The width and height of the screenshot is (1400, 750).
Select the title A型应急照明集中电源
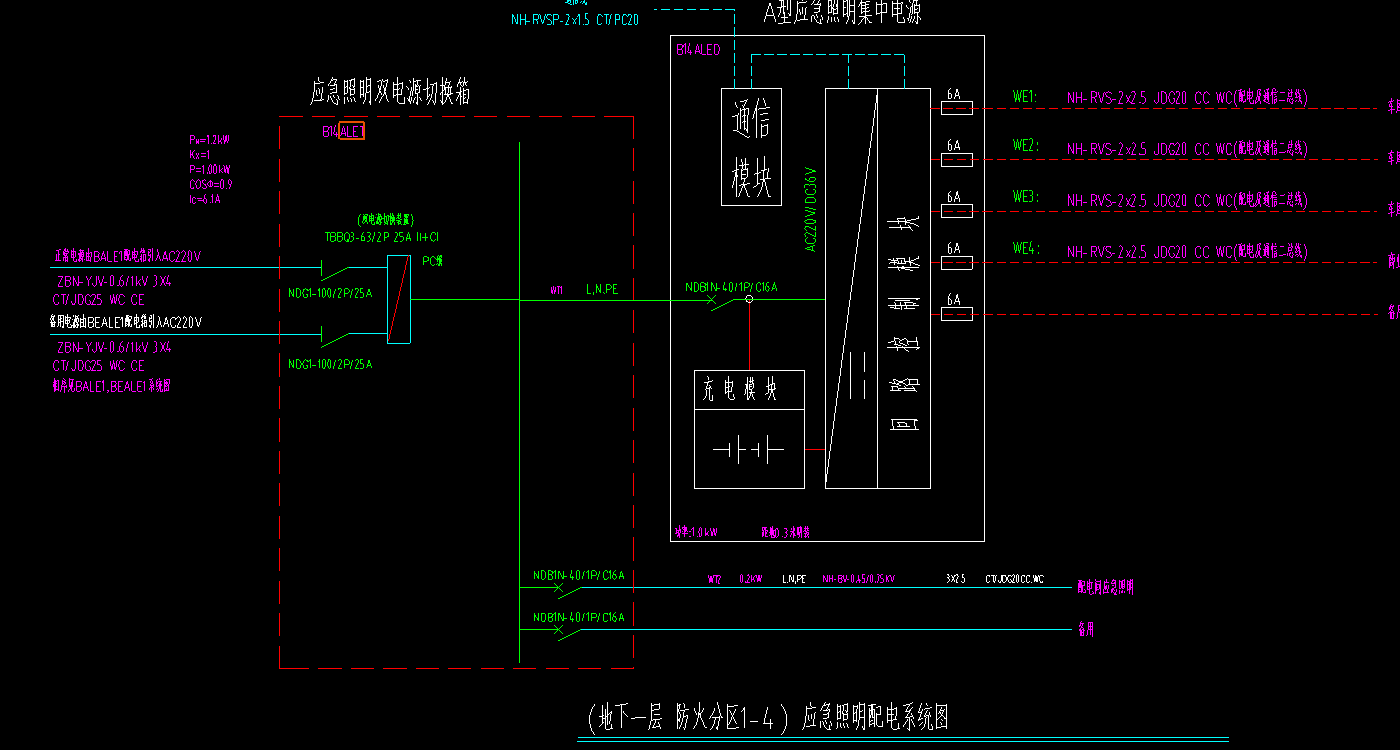point(842,13)
